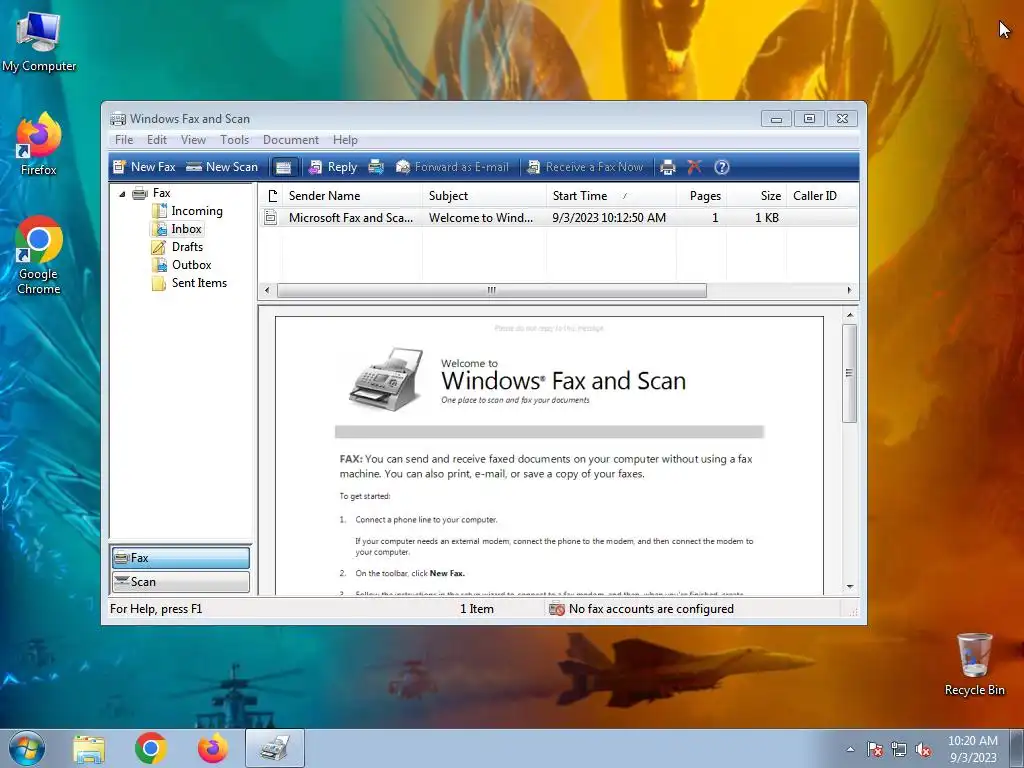Click the forward as fax icon next to Reply
This screenshot has height=768, width=1024.
(376, 167)
